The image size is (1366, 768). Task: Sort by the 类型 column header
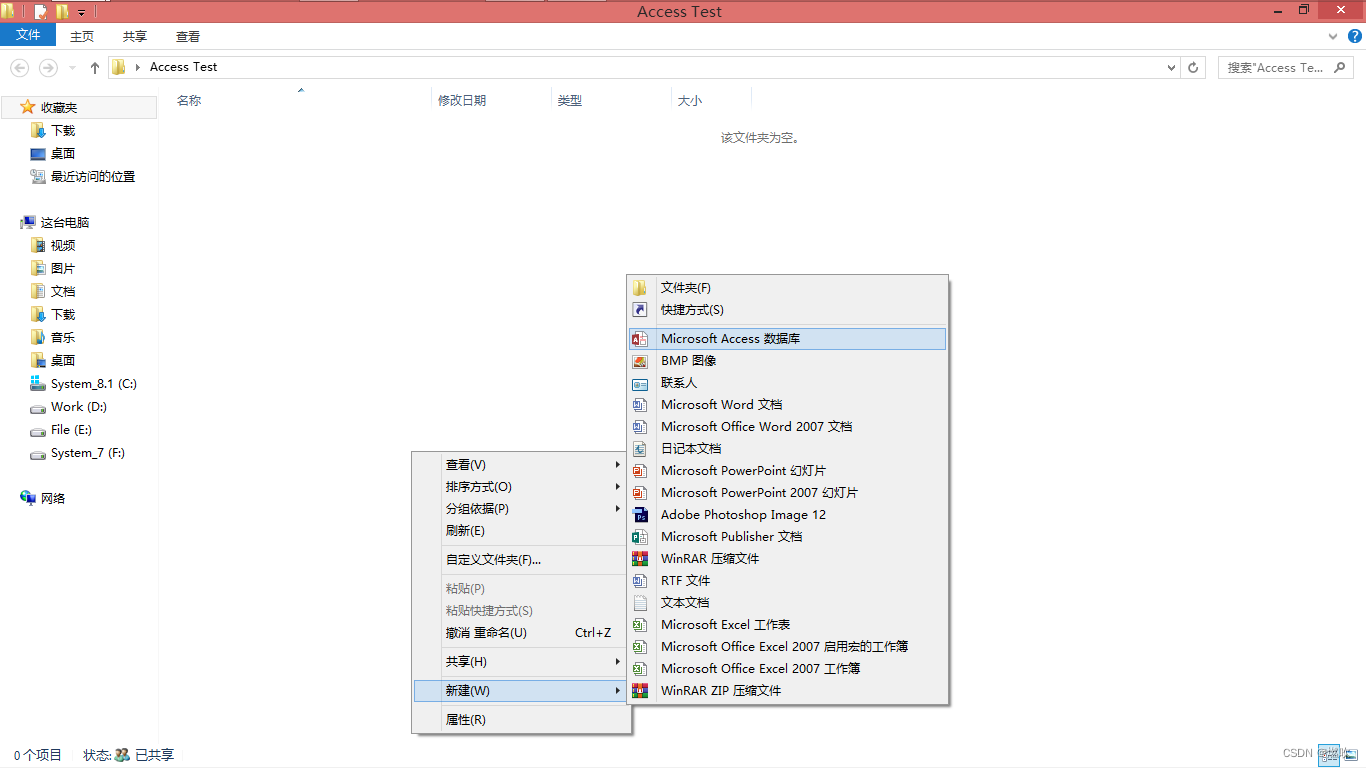570,101
